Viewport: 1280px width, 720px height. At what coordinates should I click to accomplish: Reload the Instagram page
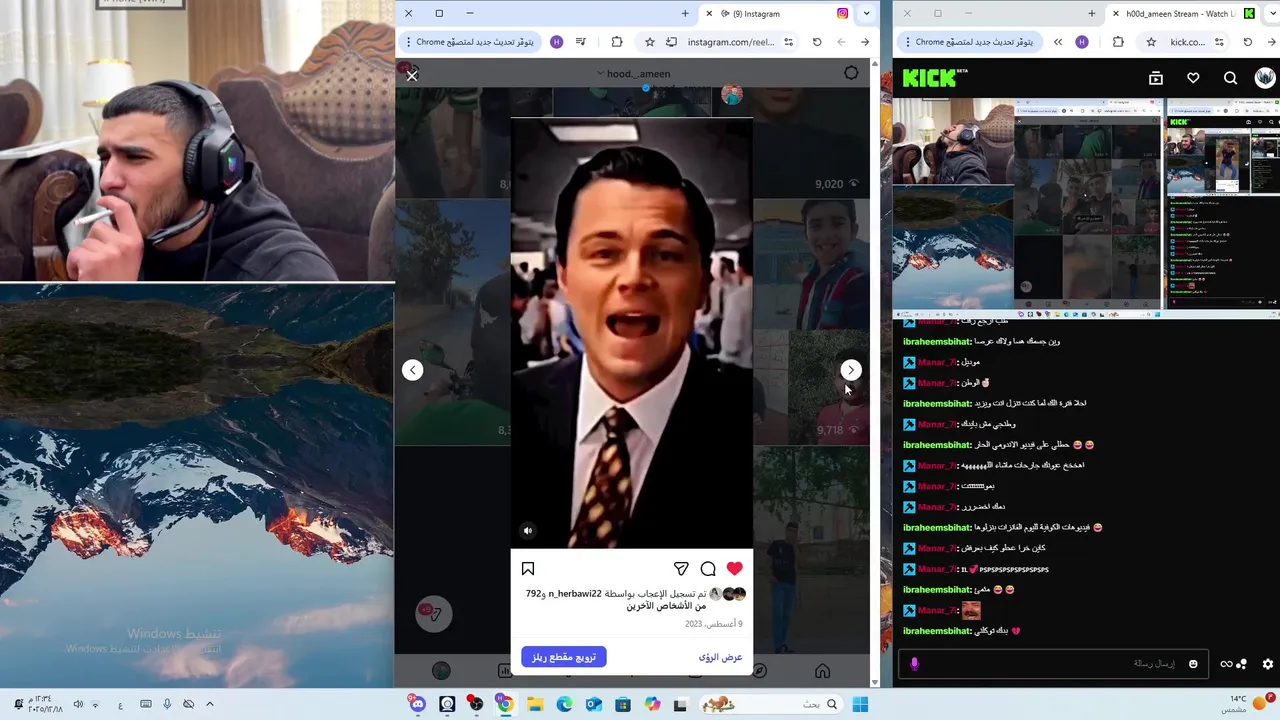[x=817, y=42]
